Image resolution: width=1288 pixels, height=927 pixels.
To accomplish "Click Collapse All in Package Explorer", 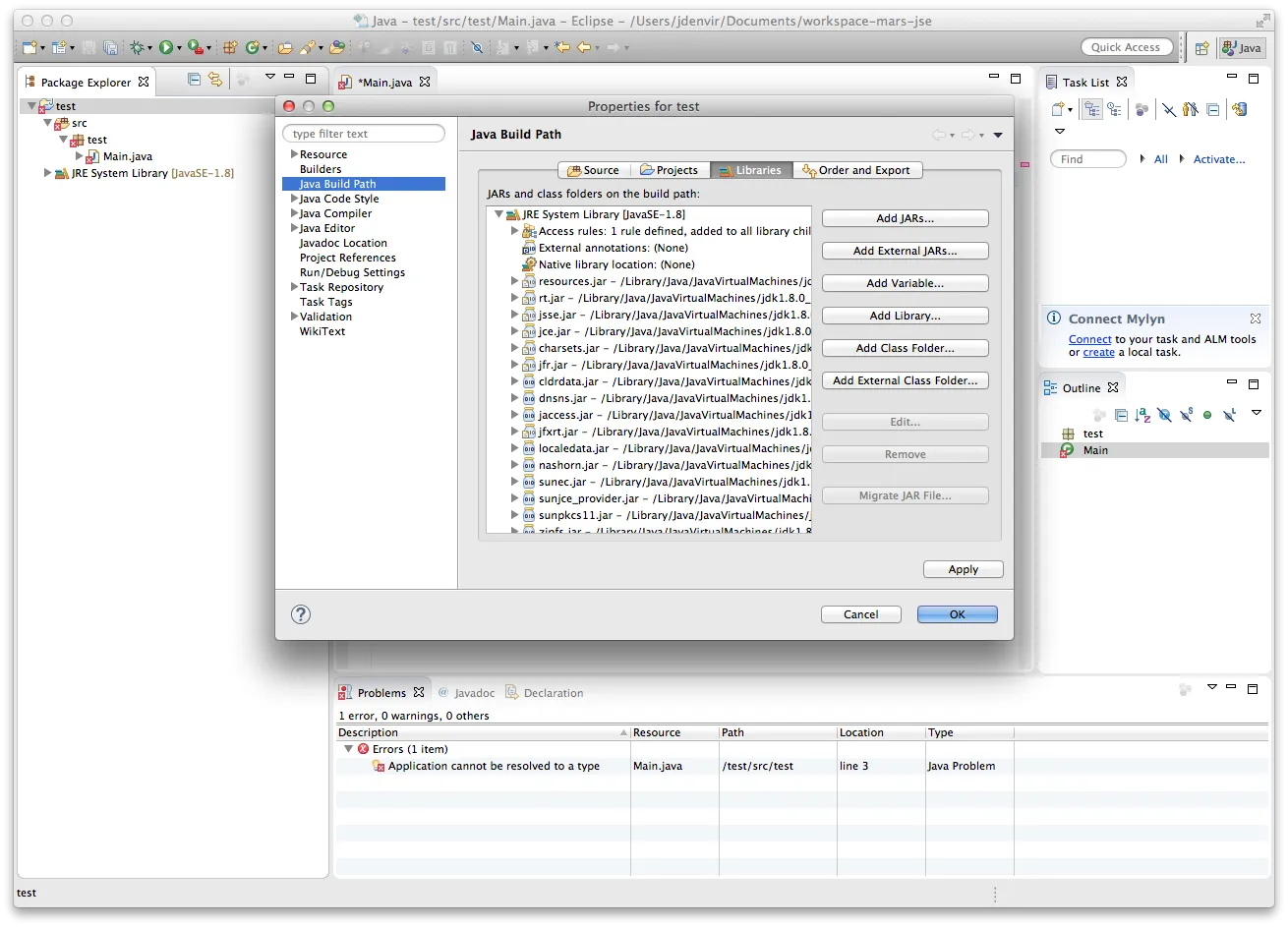I will [195, 80].
